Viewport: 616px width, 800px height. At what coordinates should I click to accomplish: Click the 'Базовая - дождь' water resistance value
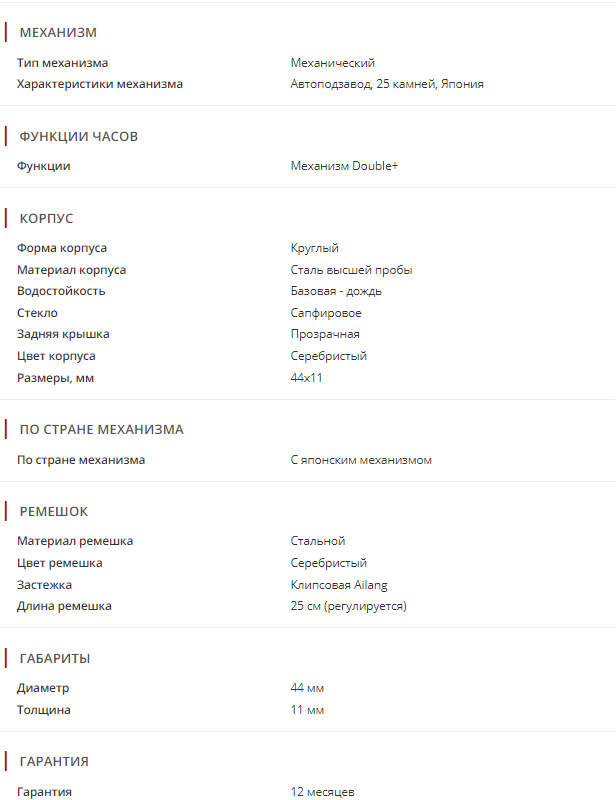tap(336, 291)
